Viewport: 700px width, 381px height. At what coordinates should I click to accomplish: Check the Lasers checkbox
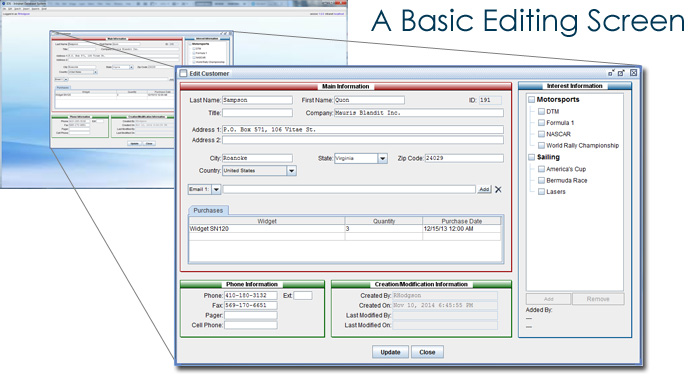541,192
